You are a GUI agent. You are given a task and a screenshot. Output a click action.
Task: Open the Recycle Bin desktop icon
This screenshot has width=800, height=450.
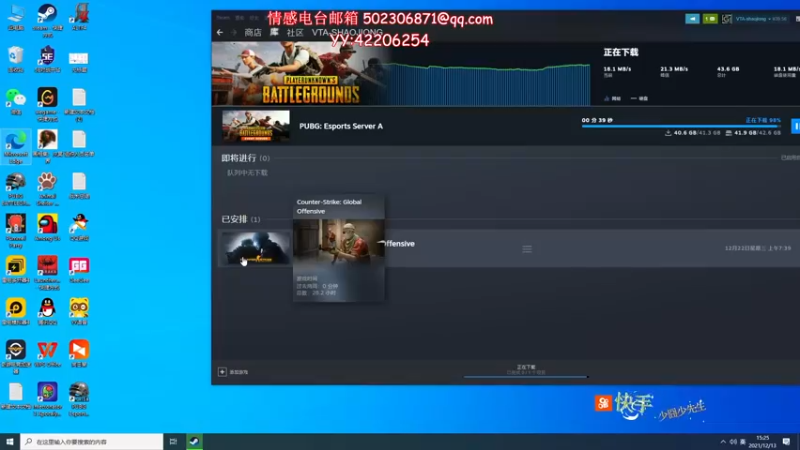click(x=16, y=59)
